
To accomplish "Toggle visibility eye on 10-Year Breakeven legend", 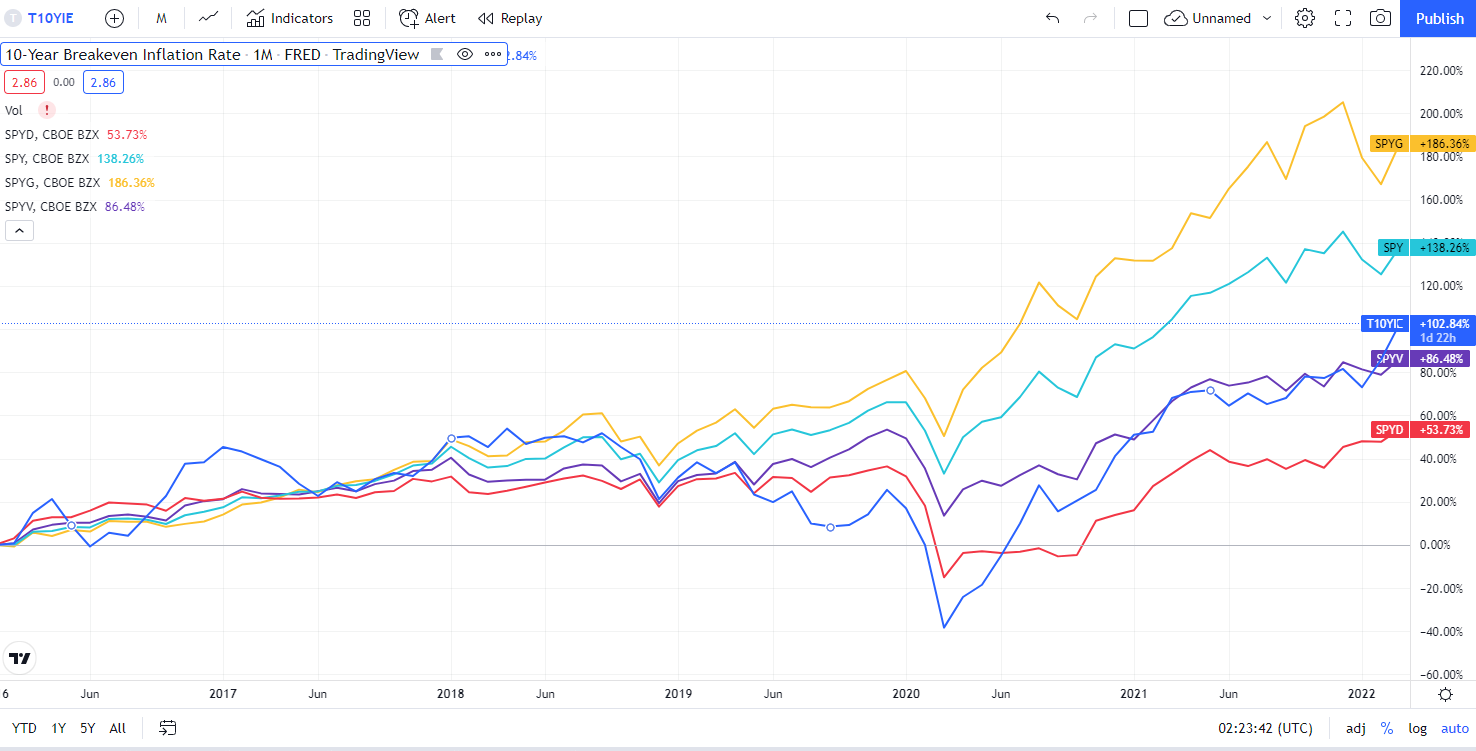I will [464, 54].
